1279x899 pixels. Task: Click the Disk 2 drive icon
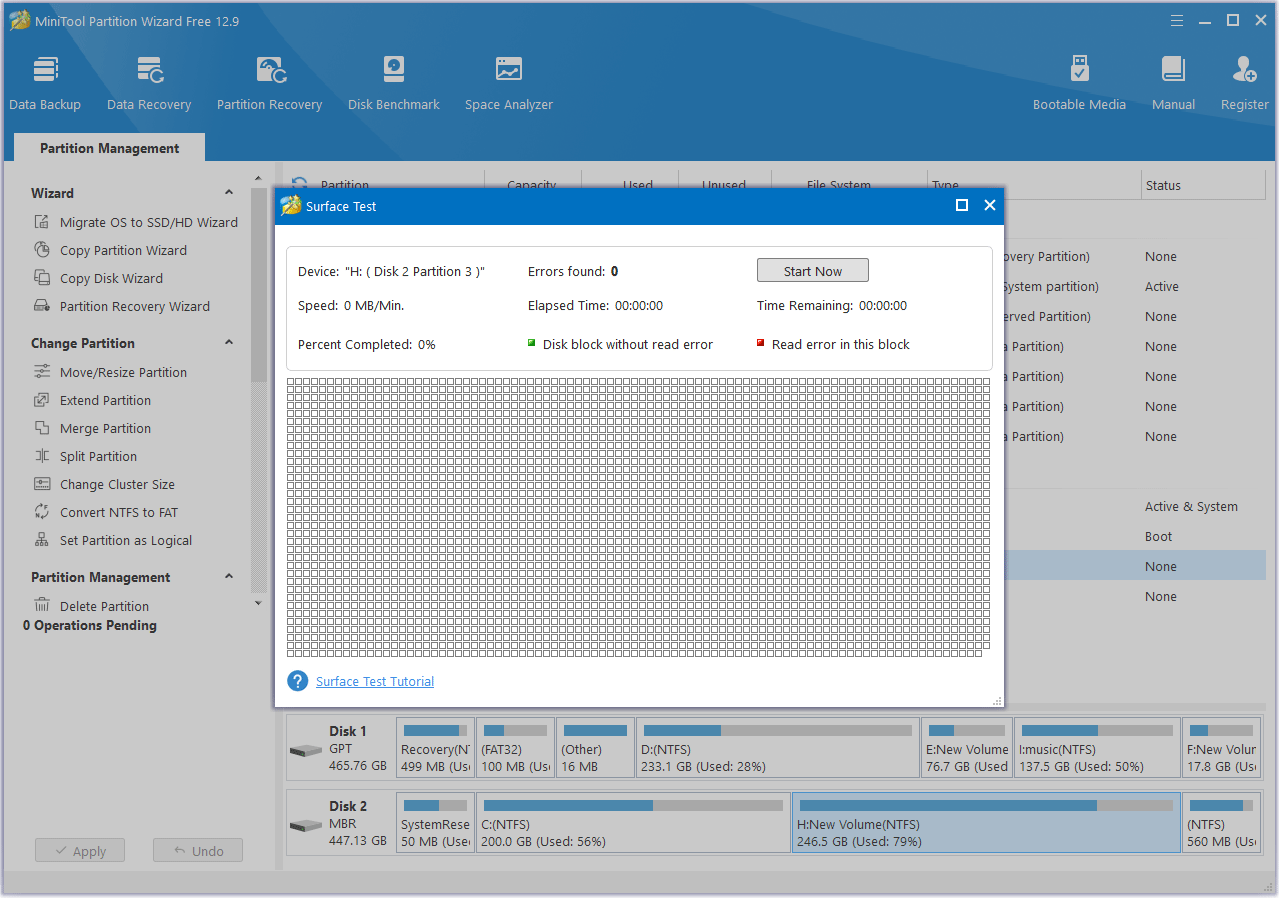coord(306,826)
